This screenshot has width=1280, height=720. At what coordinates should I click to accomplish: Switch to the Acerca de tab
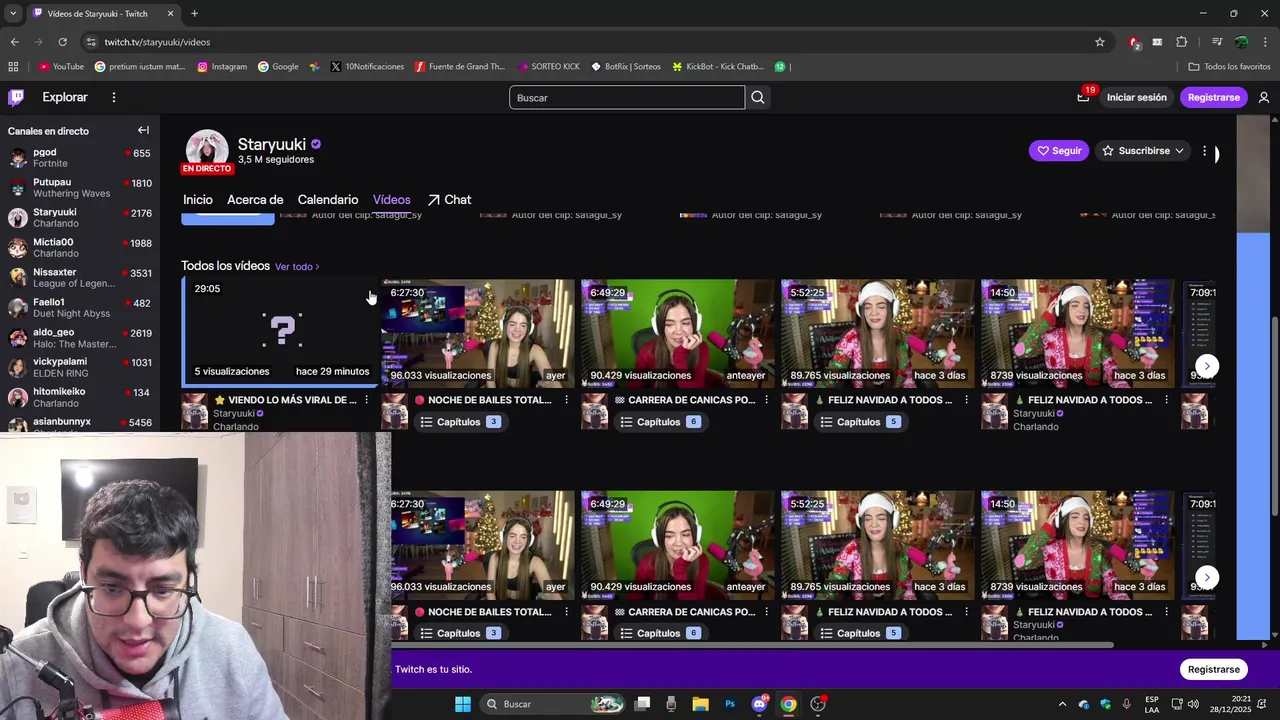point(255,200)
